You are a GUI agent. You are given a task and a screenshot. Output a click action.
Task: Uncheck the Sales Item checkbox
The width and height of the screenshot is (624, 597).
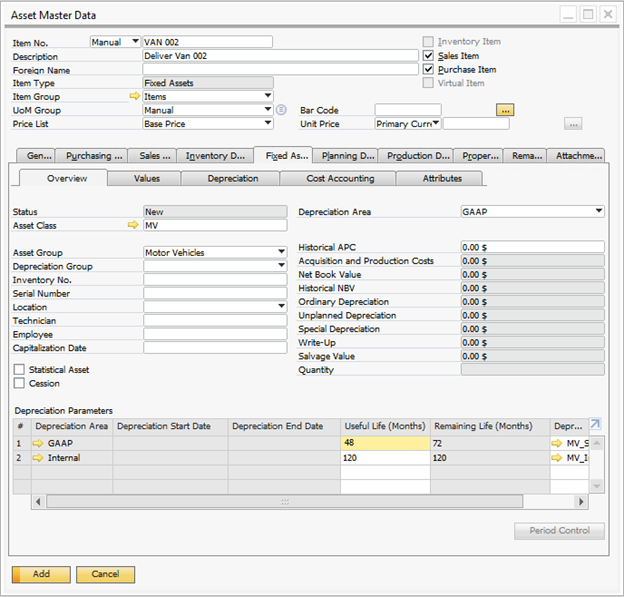(x=428, y=55)
